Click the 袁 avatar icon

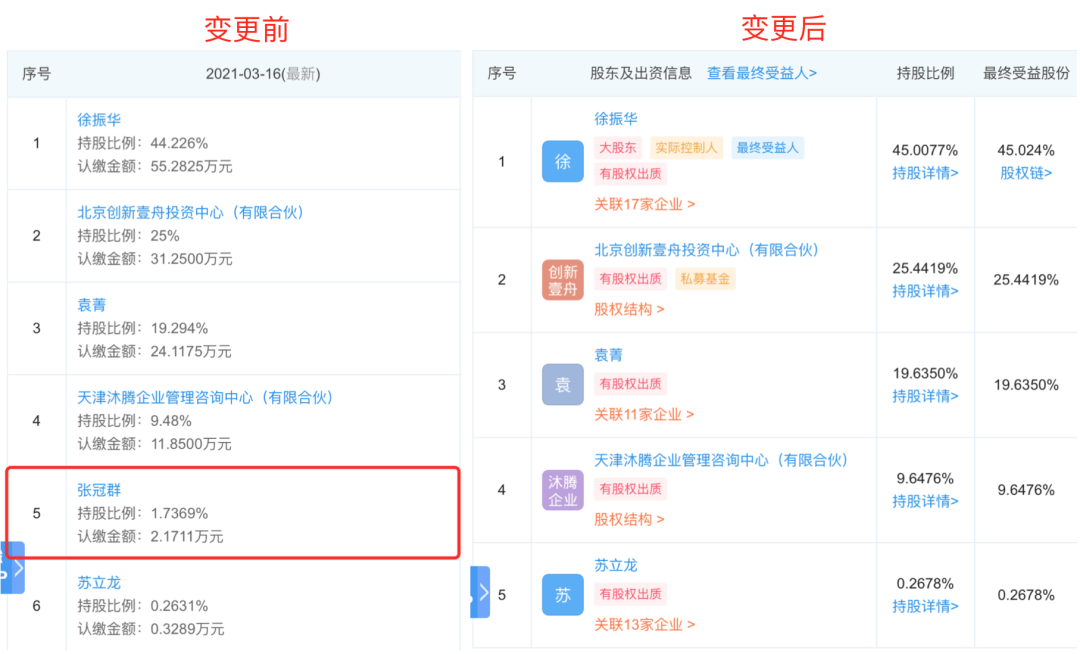pos(563,385)
